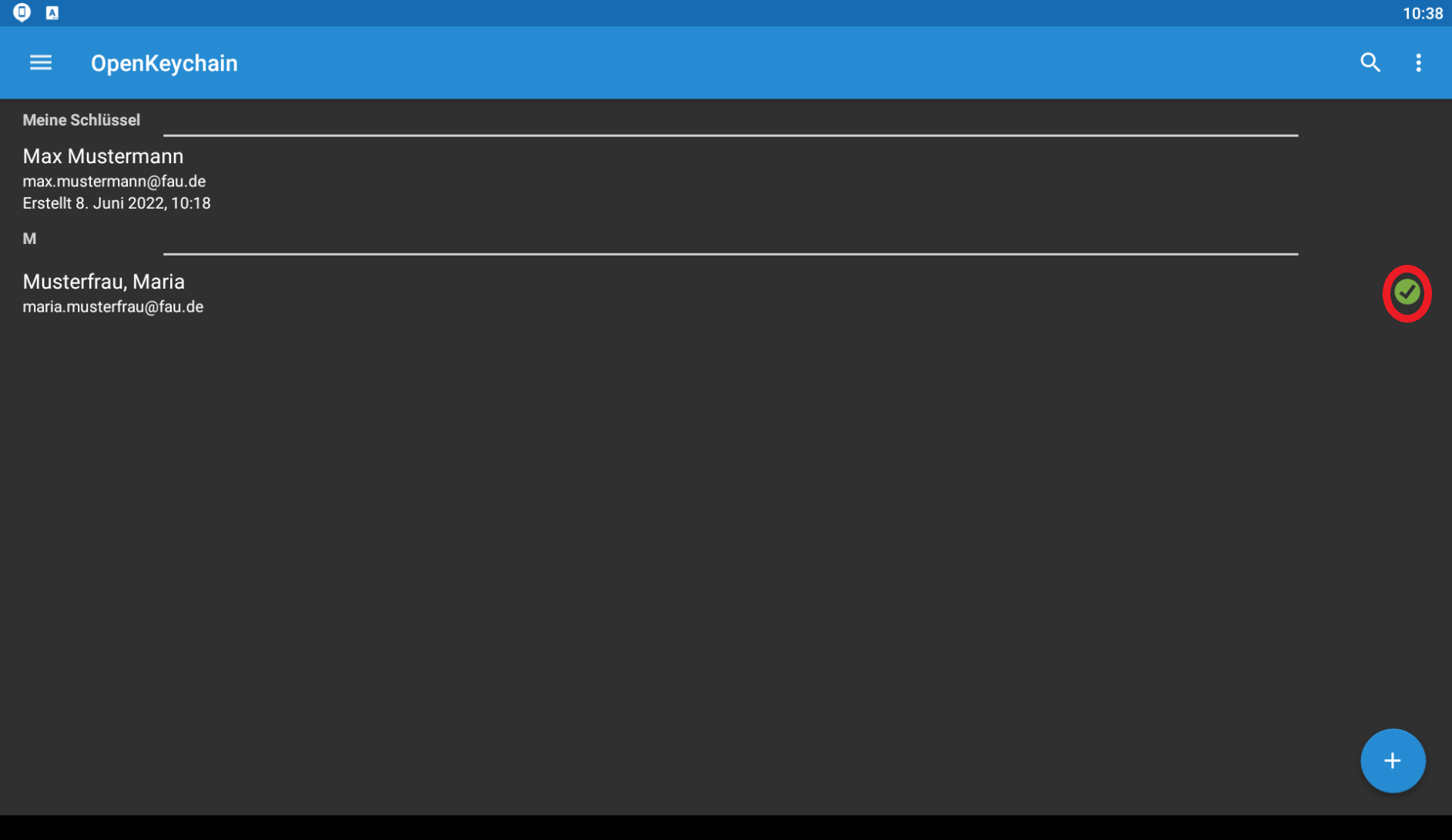Click the search magnifier icon
1452x840 pixels.
tap(1370, 62)
